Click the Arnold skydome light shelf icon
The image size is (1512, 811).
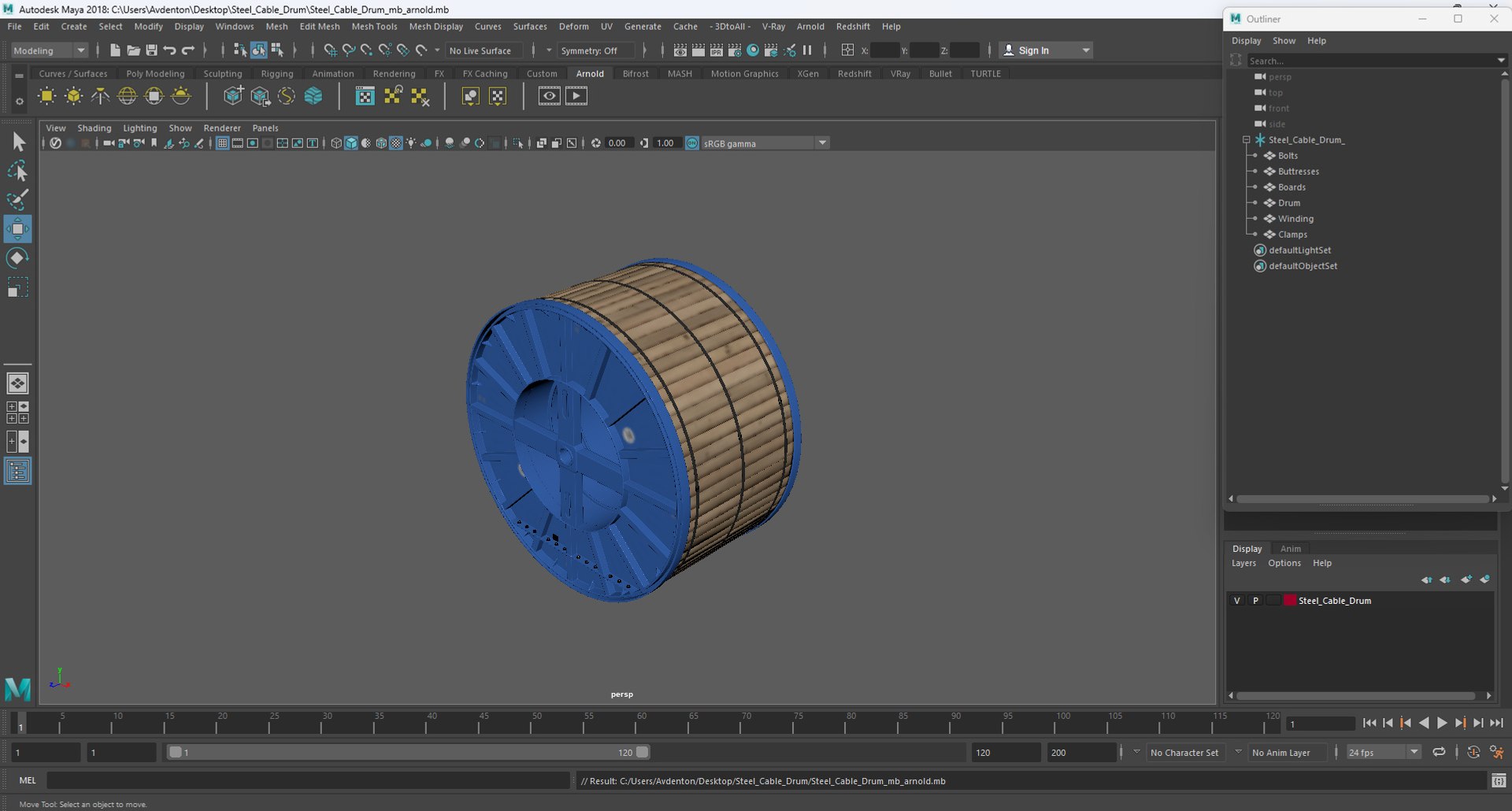click(127, 96)
